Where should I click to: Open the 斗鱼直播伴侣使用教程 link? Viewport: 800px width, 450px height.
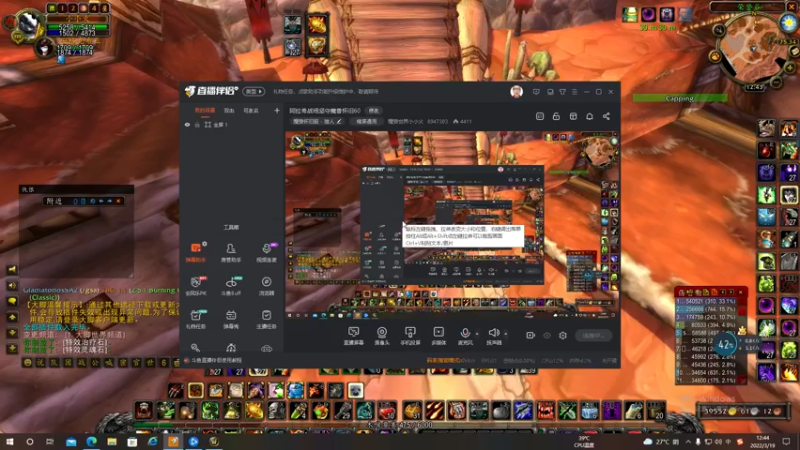216,360
